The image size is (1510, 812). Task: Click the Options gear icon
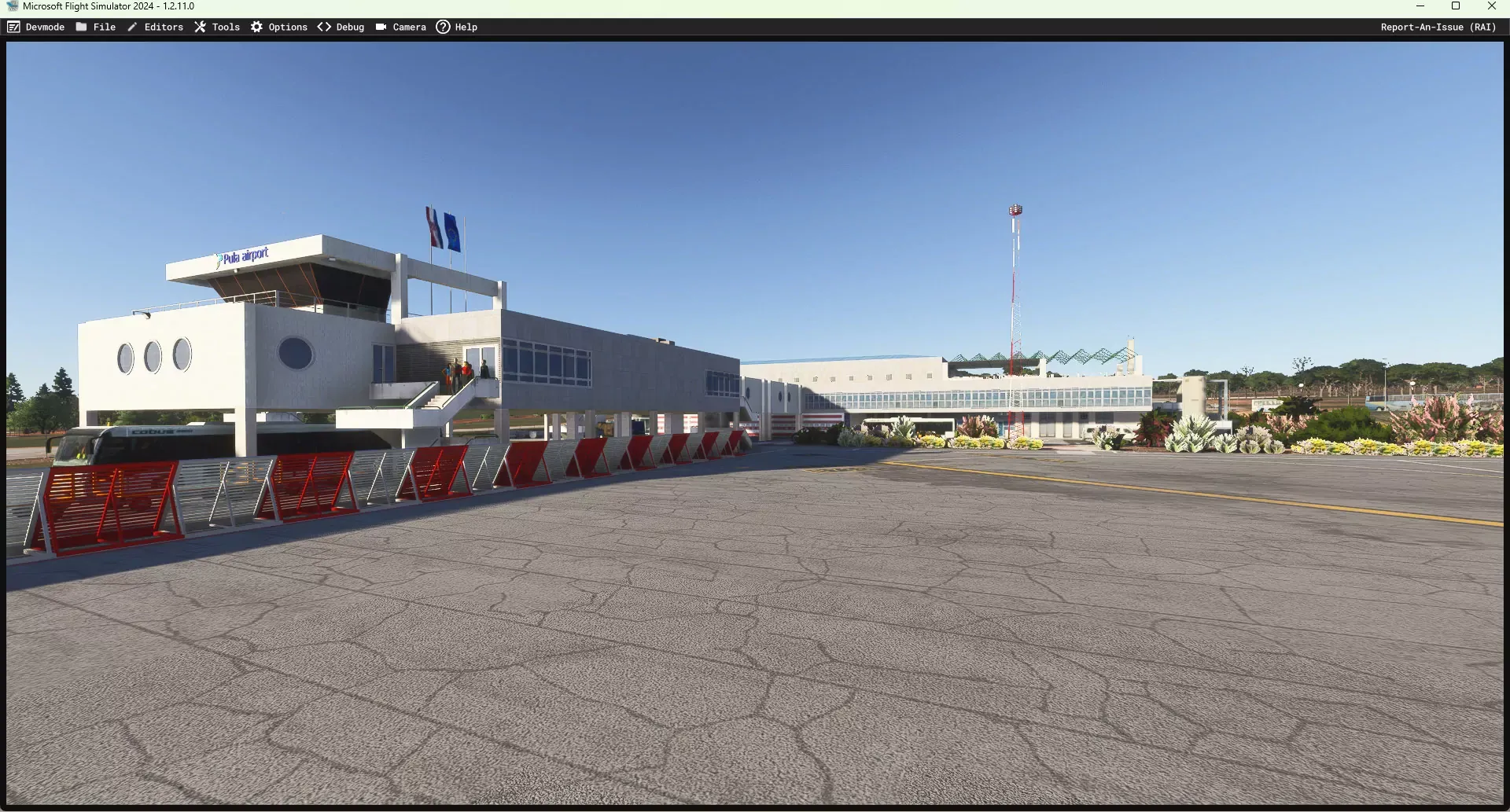click(256, 27)
